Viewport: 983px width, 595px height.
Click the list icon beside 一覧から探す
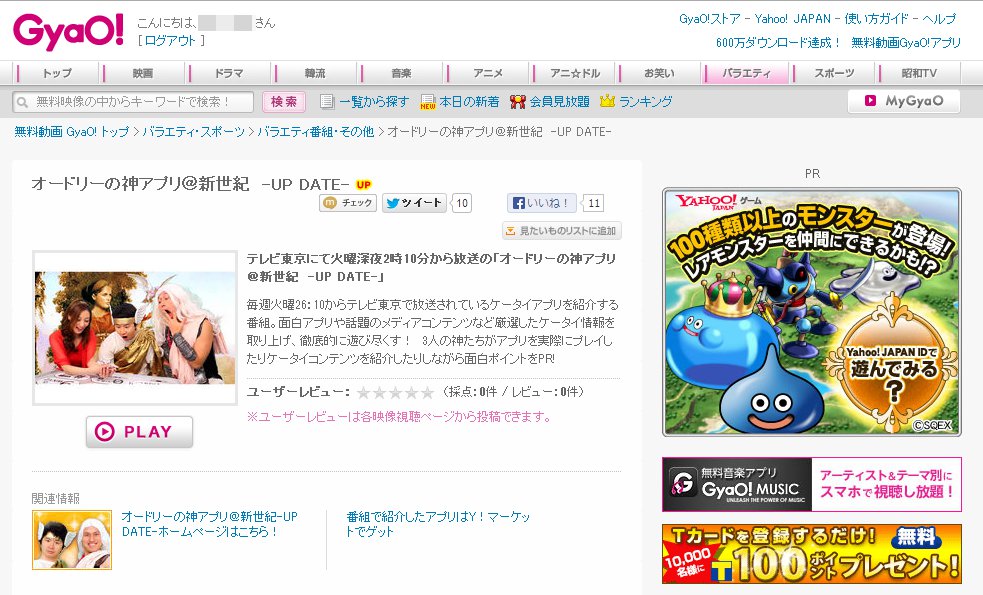(327, 101)
